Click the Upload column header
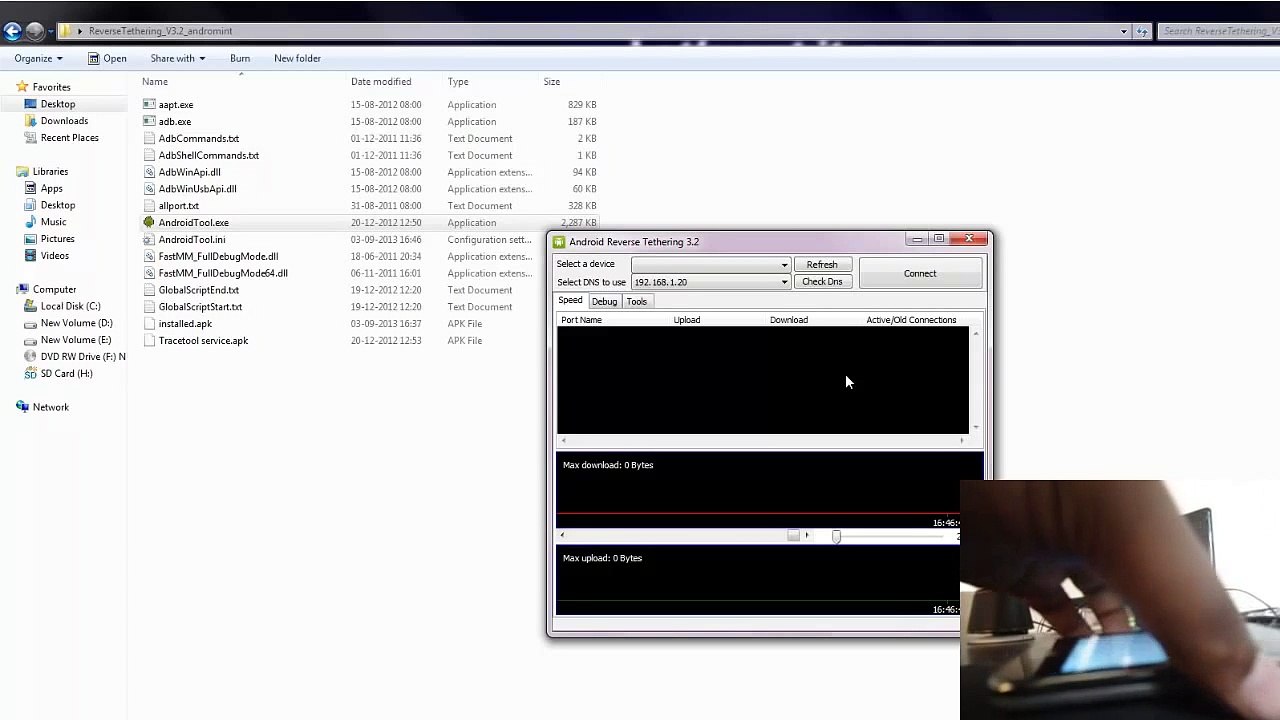 [687, 320]
